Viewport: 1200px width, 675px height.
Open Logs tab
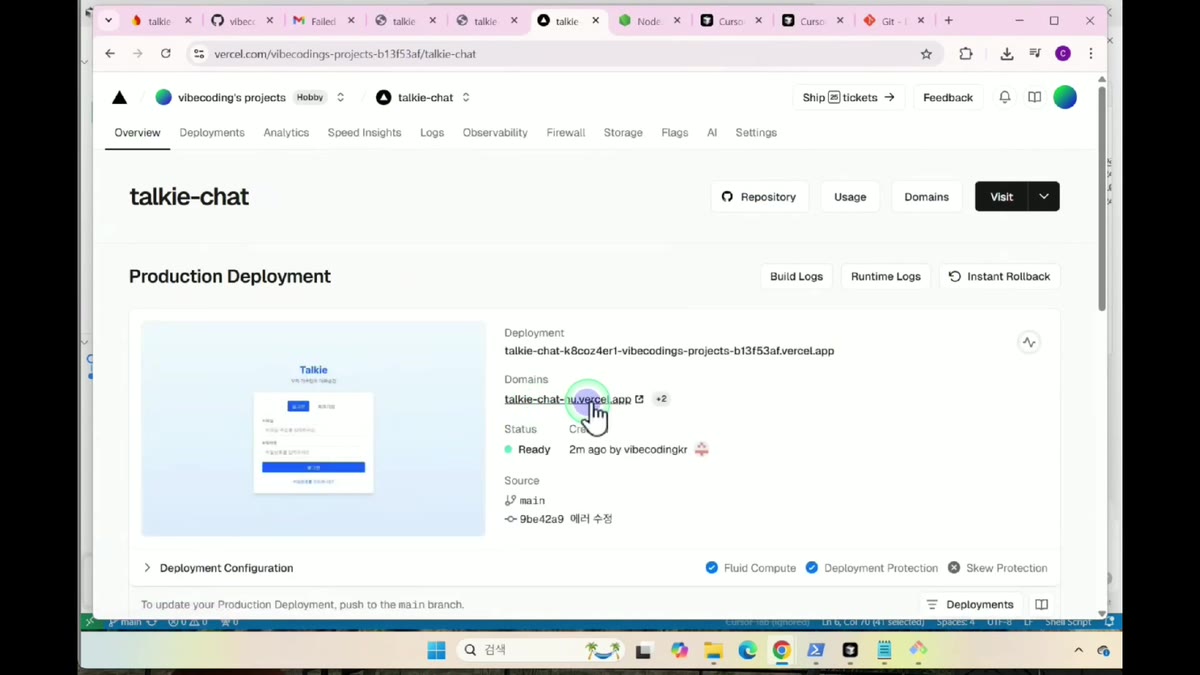click(432, 132)
